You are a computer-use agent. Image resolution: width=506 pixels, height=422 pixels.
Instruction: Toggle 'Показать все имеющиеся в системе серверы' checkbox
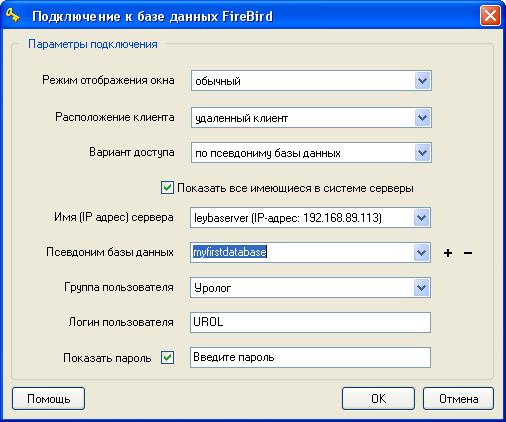pyautogui.click(x=167, y=188)
